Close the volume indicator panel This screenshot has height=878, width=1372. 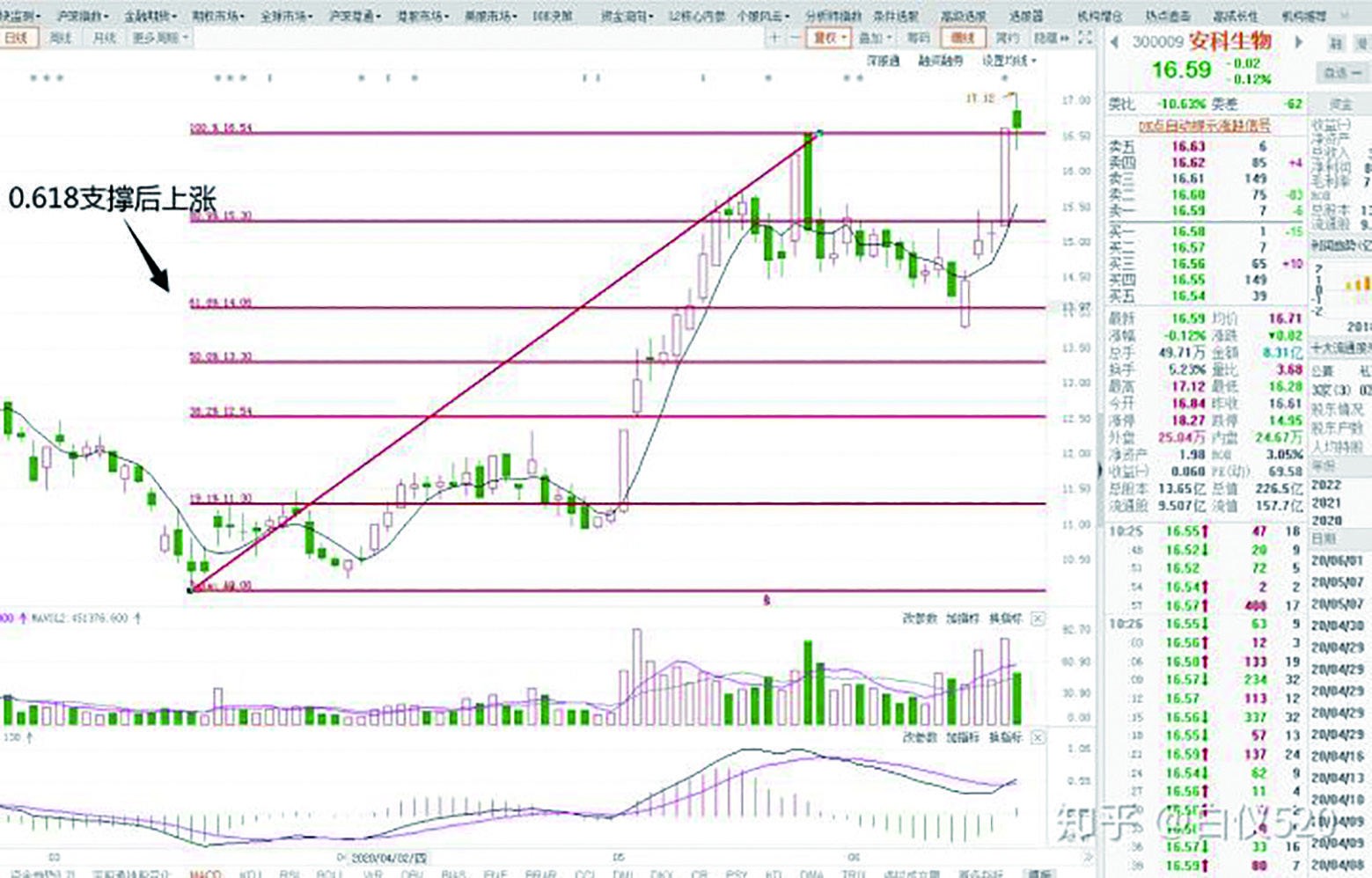click(x=1038, y=619)
